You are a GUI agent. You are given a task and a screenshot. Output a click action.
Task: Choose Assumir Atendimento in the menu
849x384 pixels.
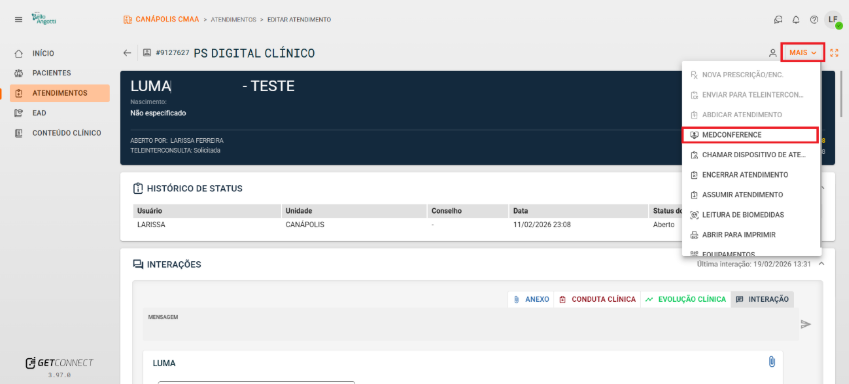(x=751, y=195)
